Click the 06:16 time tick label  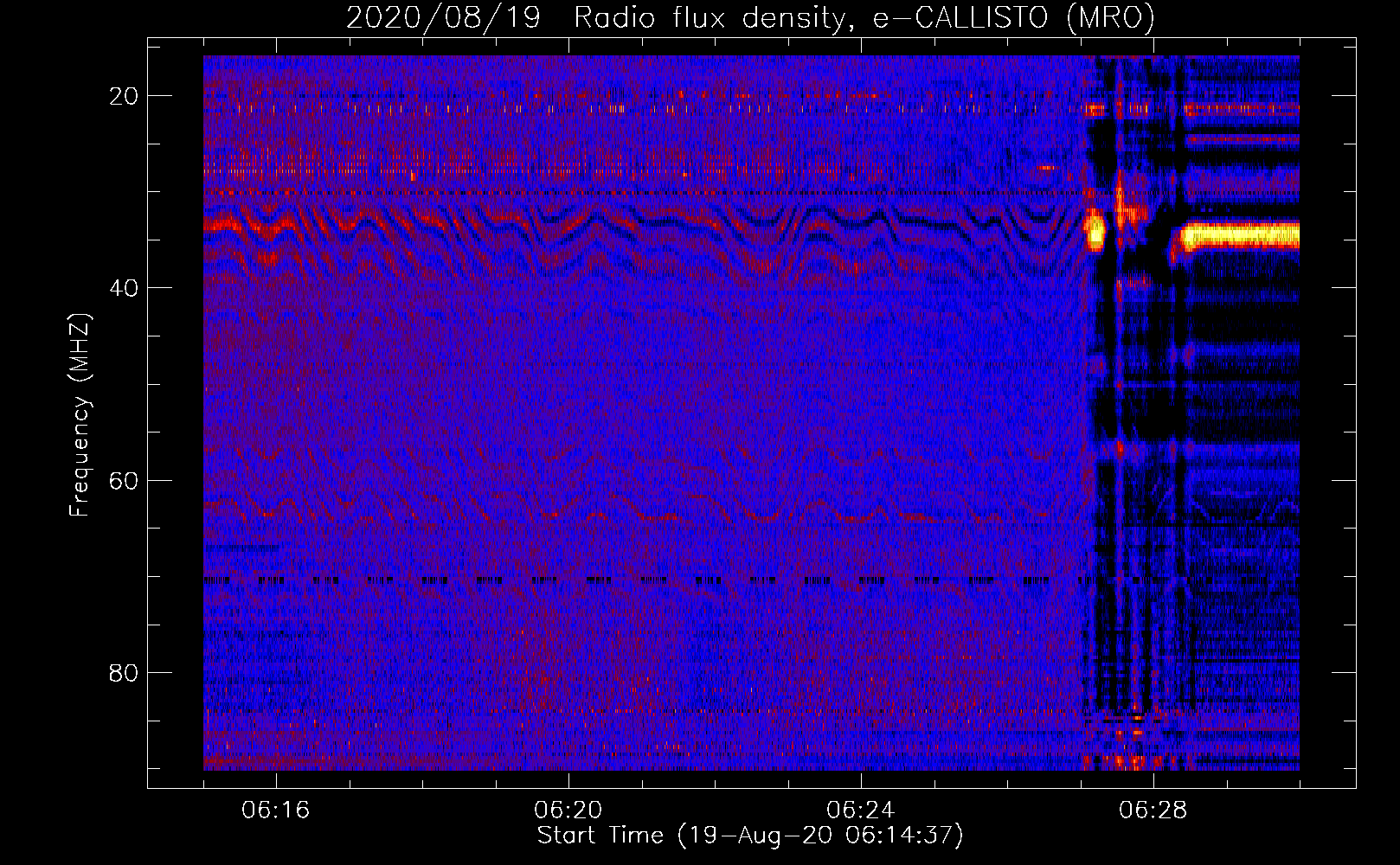tap(275, 811)
